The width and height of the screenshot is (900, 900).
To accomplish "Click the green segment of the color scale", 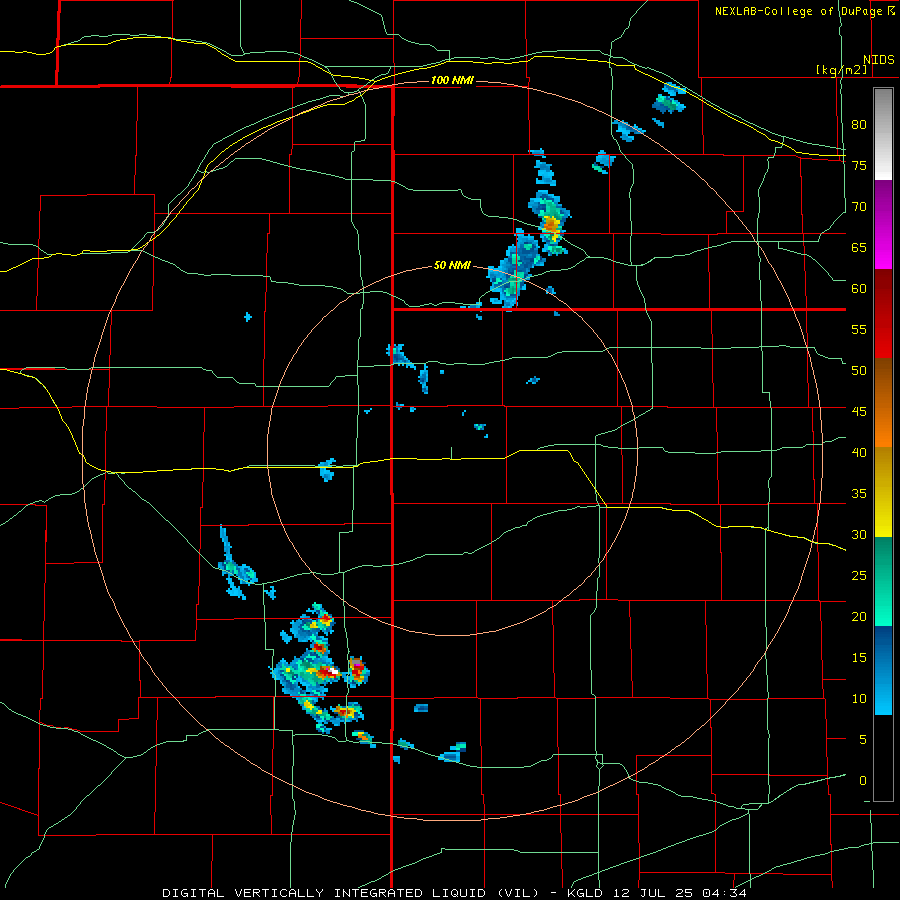I will [x=883, y=581].
